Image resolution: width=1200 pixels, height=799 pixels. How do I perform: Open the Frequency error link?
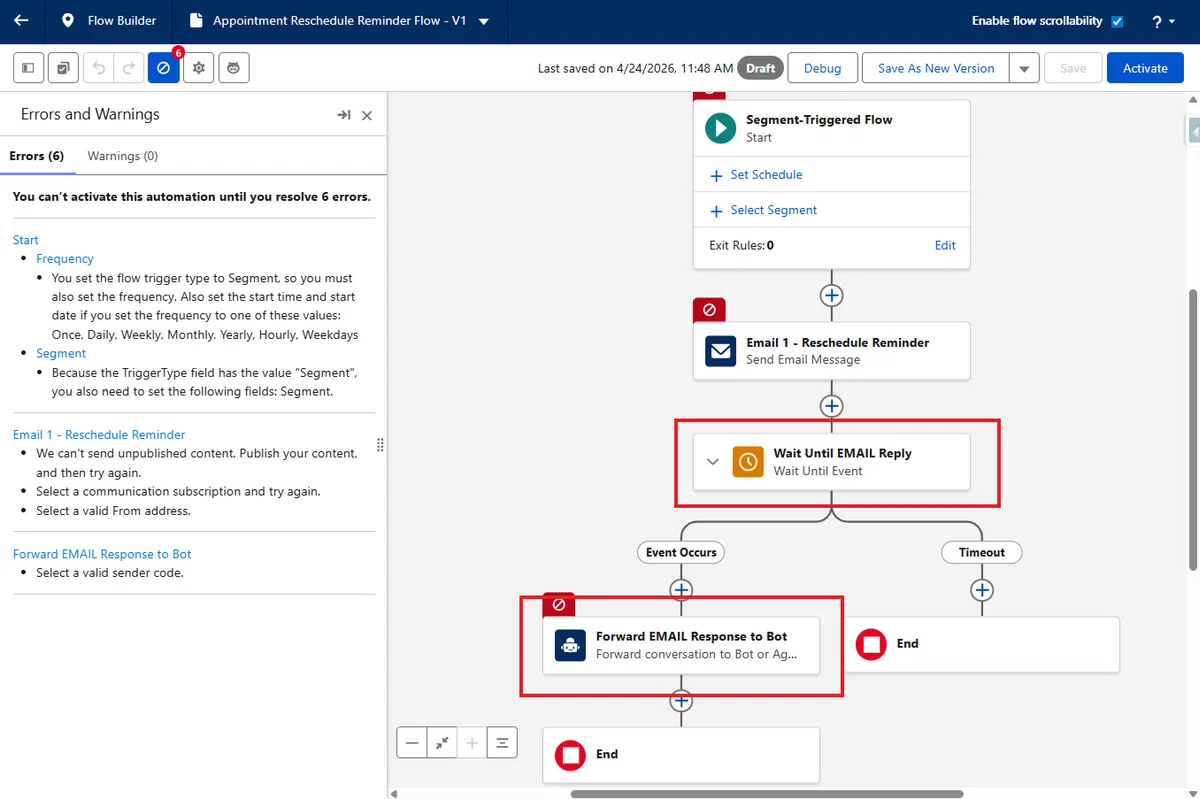pyautogui.click(x=65, y=259)
